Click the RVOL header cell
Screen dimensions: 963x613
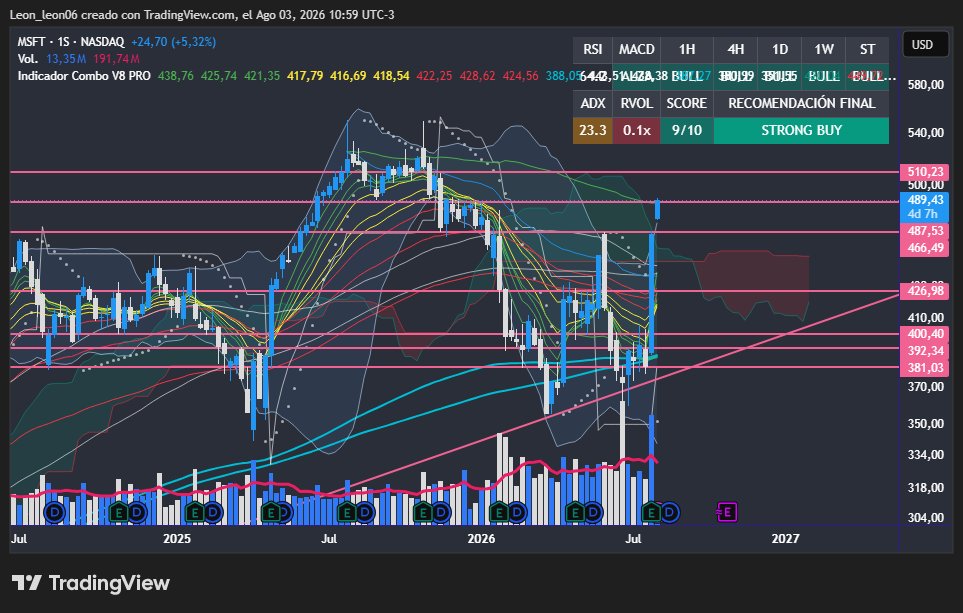636,103
